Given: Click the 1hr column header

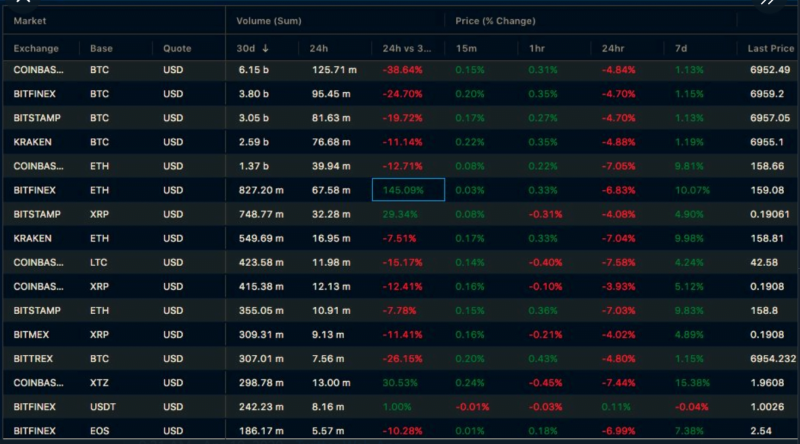Looking at the screenshot, I should [537, 48].
